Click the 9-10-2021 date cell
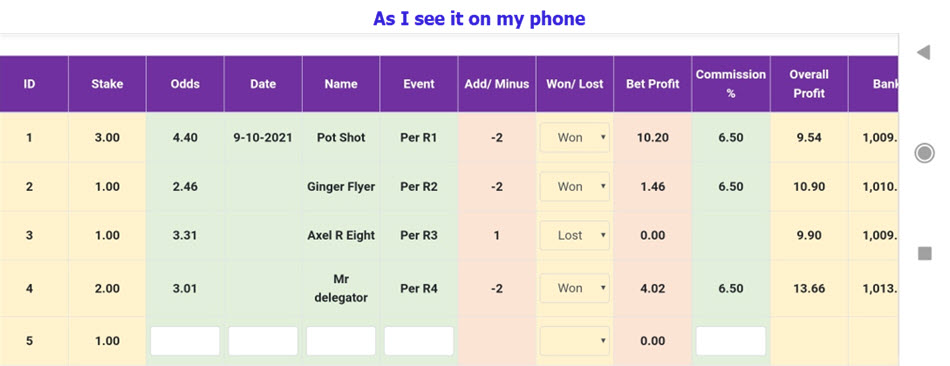950x366 pixels. 263,138
